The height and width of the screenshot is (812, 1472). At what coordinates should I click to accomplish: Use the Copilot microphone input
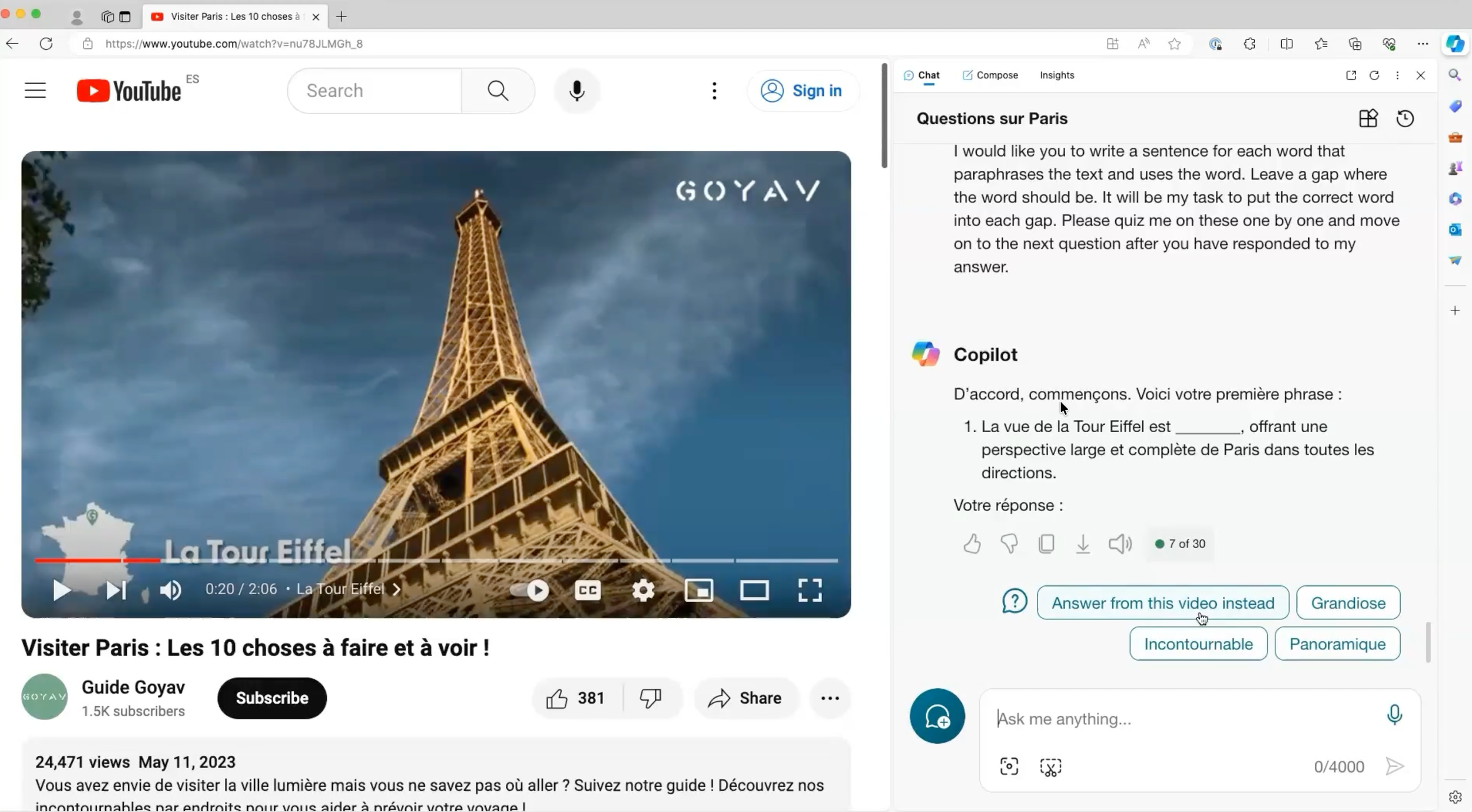click(1394, 715)
